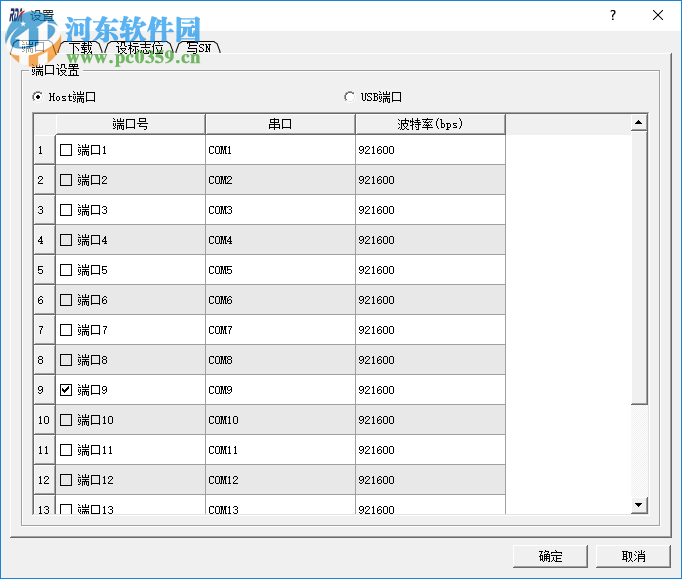Image resolution: width=682 pixels, height=579 pixels.
Task: Select the COM10 cell
Action: click(280, 420)
